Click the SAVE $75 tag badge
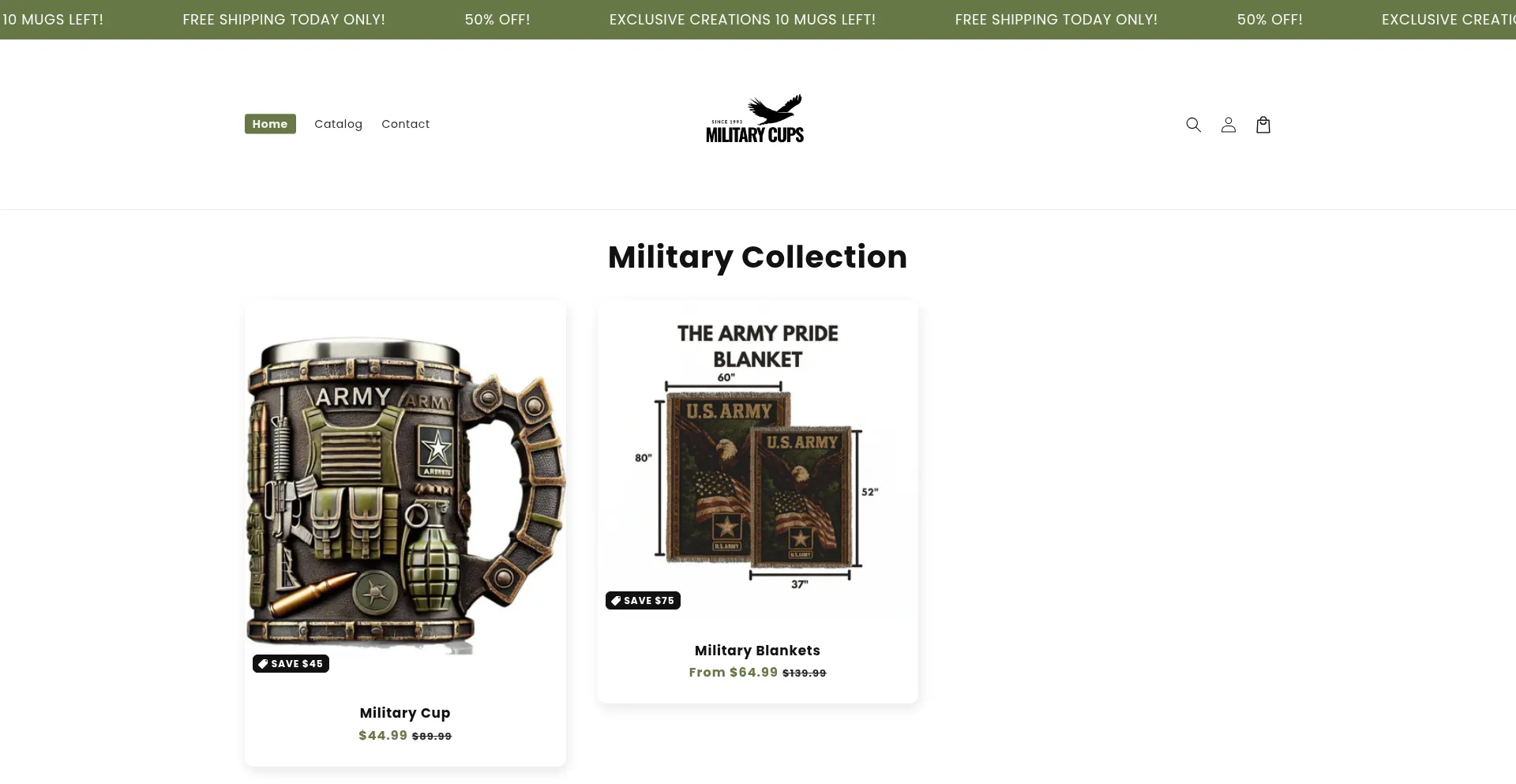This screenshot has width=1516, height=784. pyautogui.click(x=643, y=601)
